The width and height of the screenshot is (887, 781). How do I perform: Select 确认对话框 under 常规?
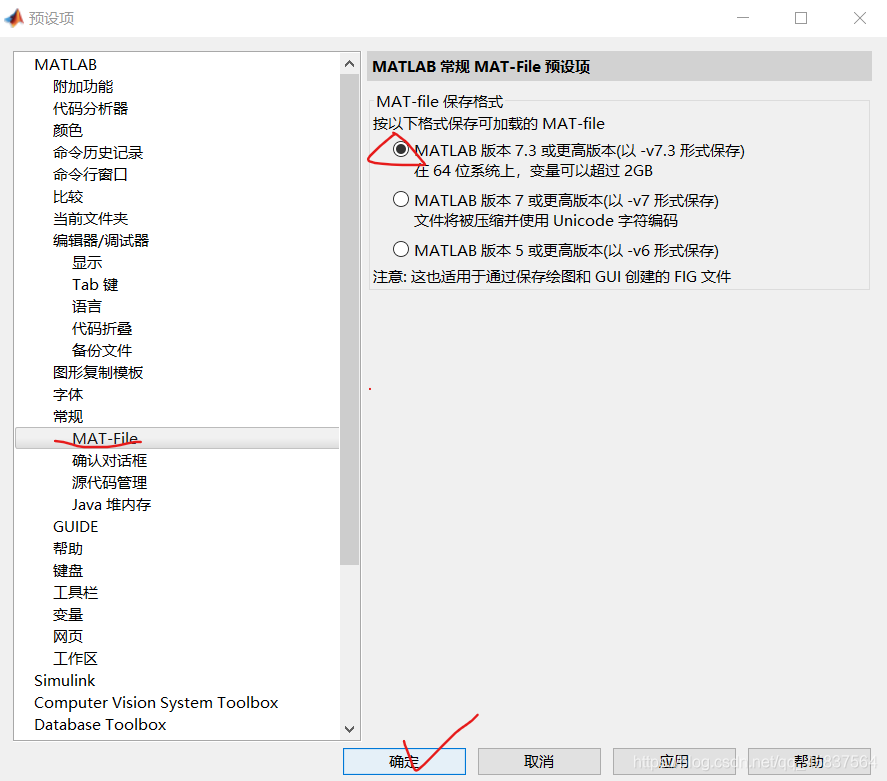coord(110,461)
